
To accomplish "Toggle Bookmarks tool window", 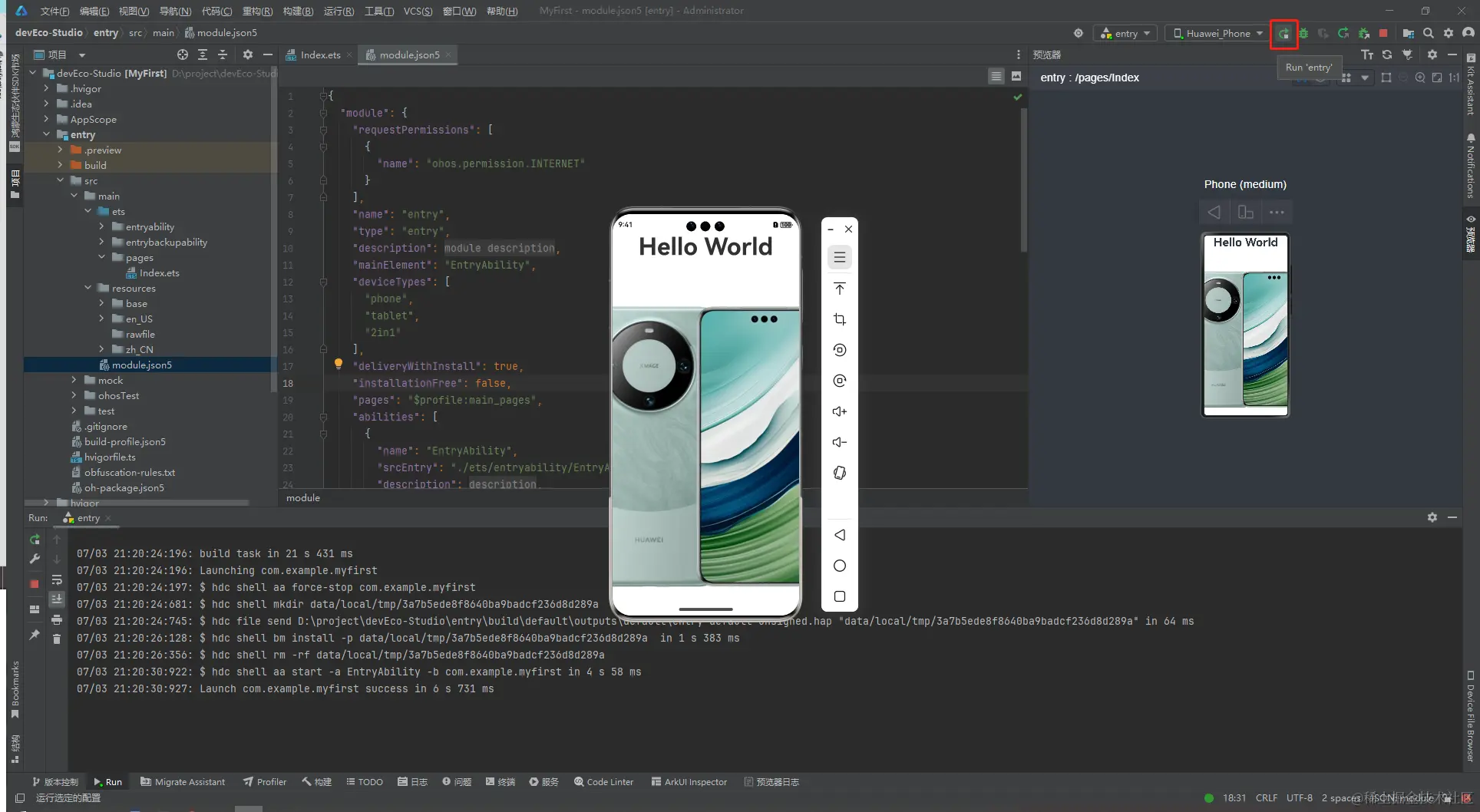I will [15, 690].
